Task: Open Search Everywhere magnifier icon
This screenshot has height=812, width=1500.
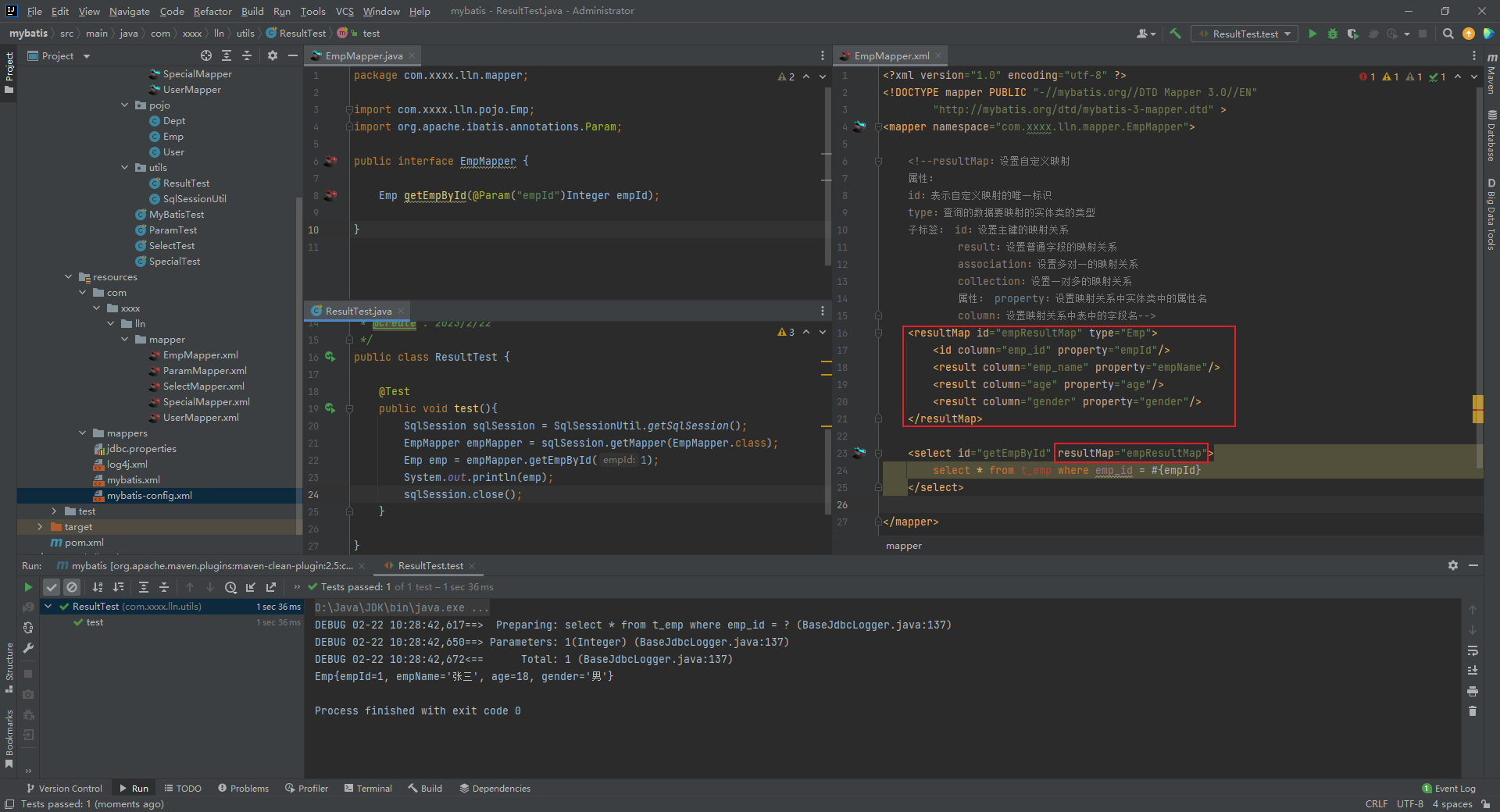Action: coord(1448,34)
